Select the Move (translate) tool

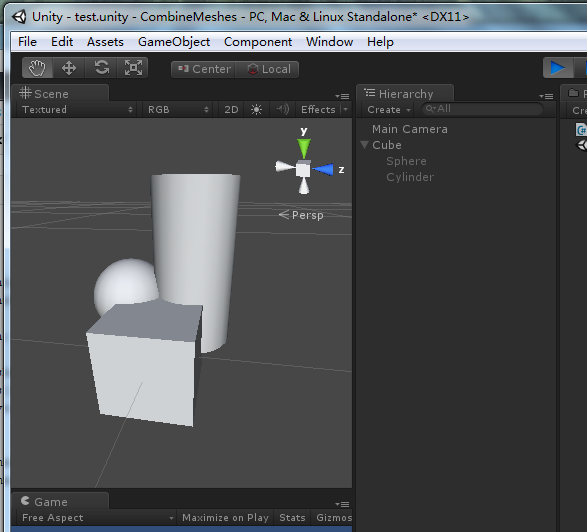tap(69, 68)
